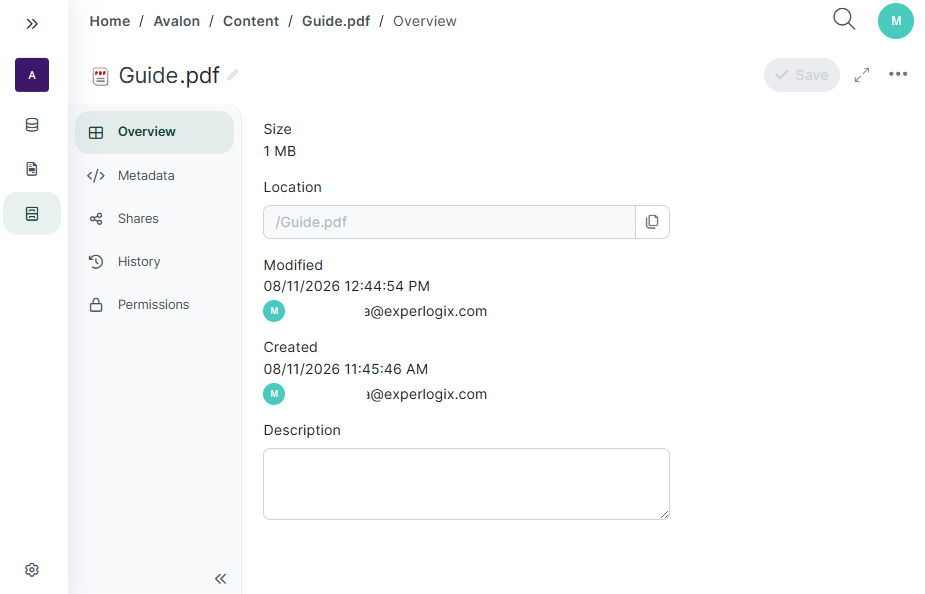Expand view to full screen
Screen dimensions: 925x594
click(x=862, y=75)
